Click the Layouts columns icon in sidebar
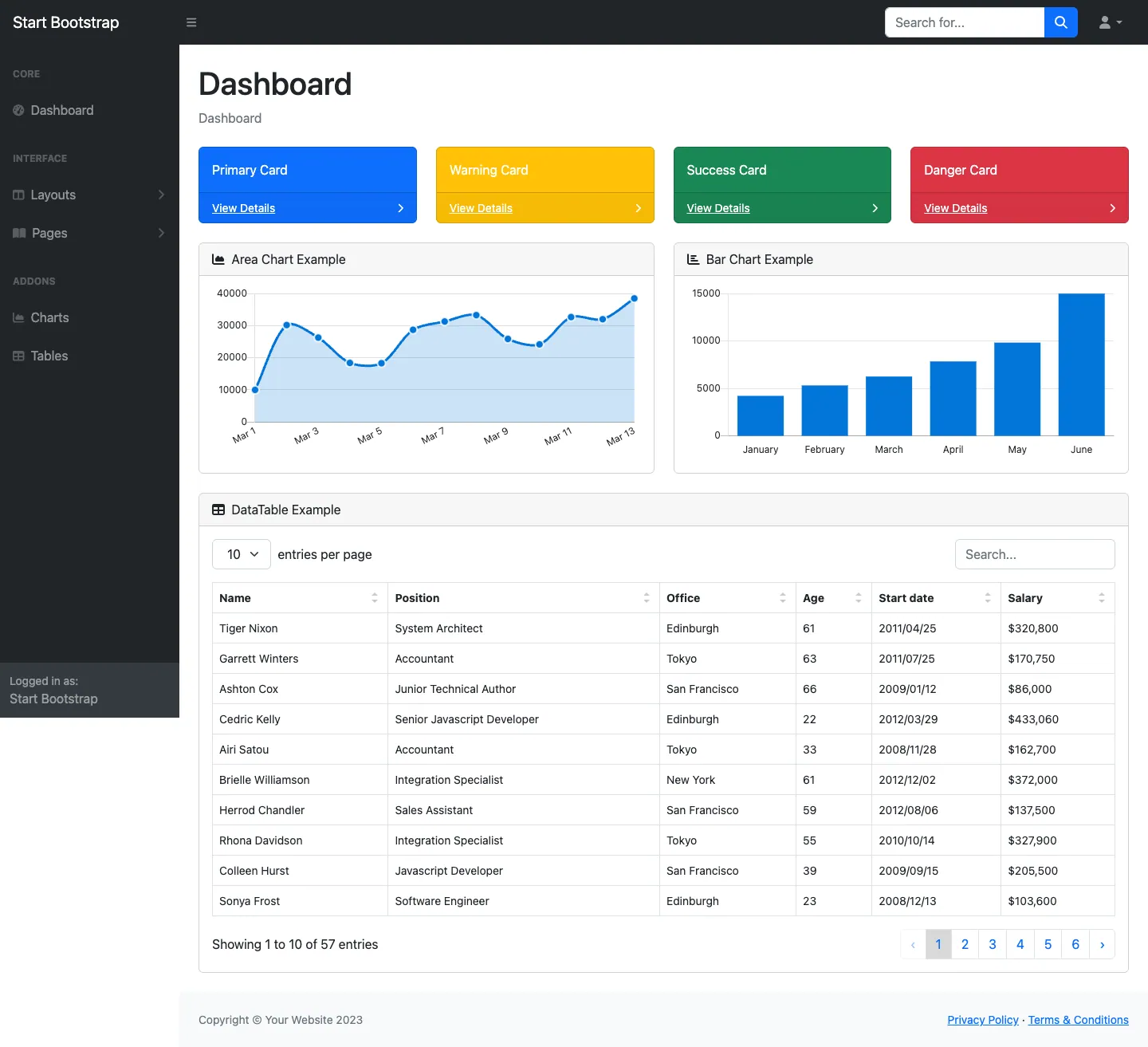 coord(18,195)
